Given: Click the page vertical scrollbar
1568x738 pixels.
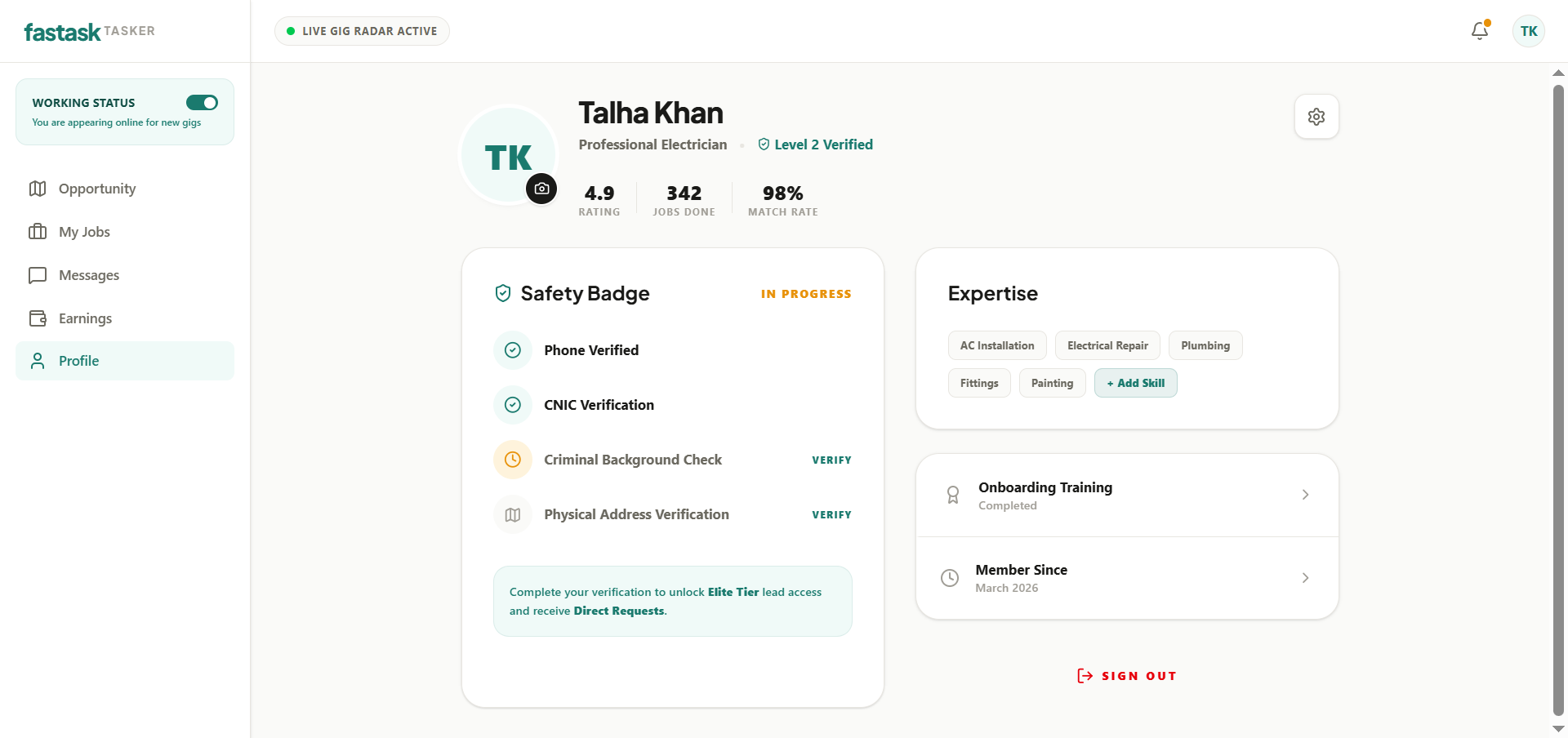Looking at the screenshot, I should 1558,400.
